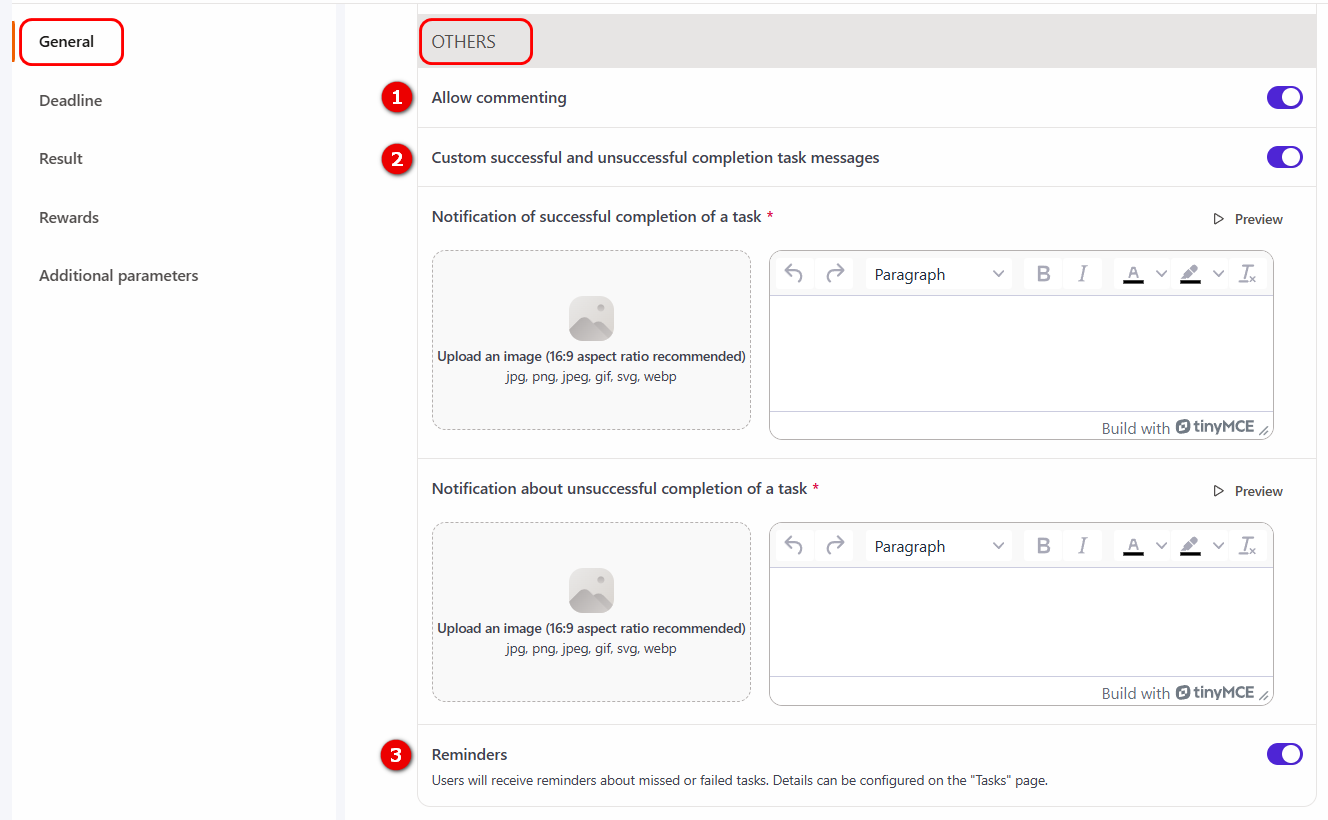
Task: Turn off custom completion task messages toggle
Action: 1284,157
